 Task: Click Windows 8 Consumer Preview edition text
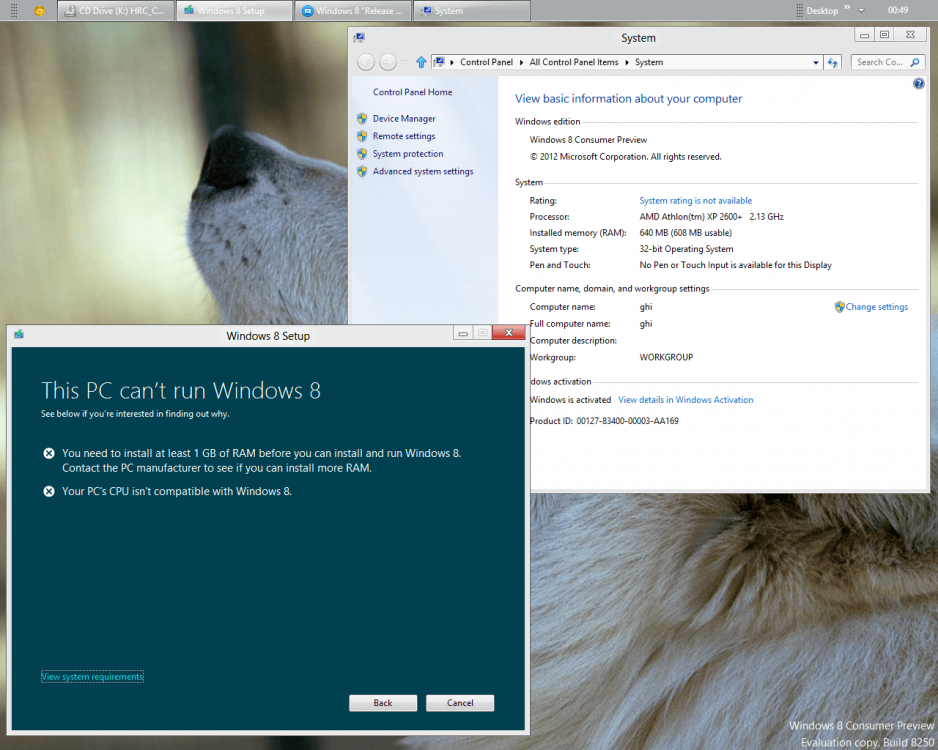pyautogui.click(x=588, y=139)
